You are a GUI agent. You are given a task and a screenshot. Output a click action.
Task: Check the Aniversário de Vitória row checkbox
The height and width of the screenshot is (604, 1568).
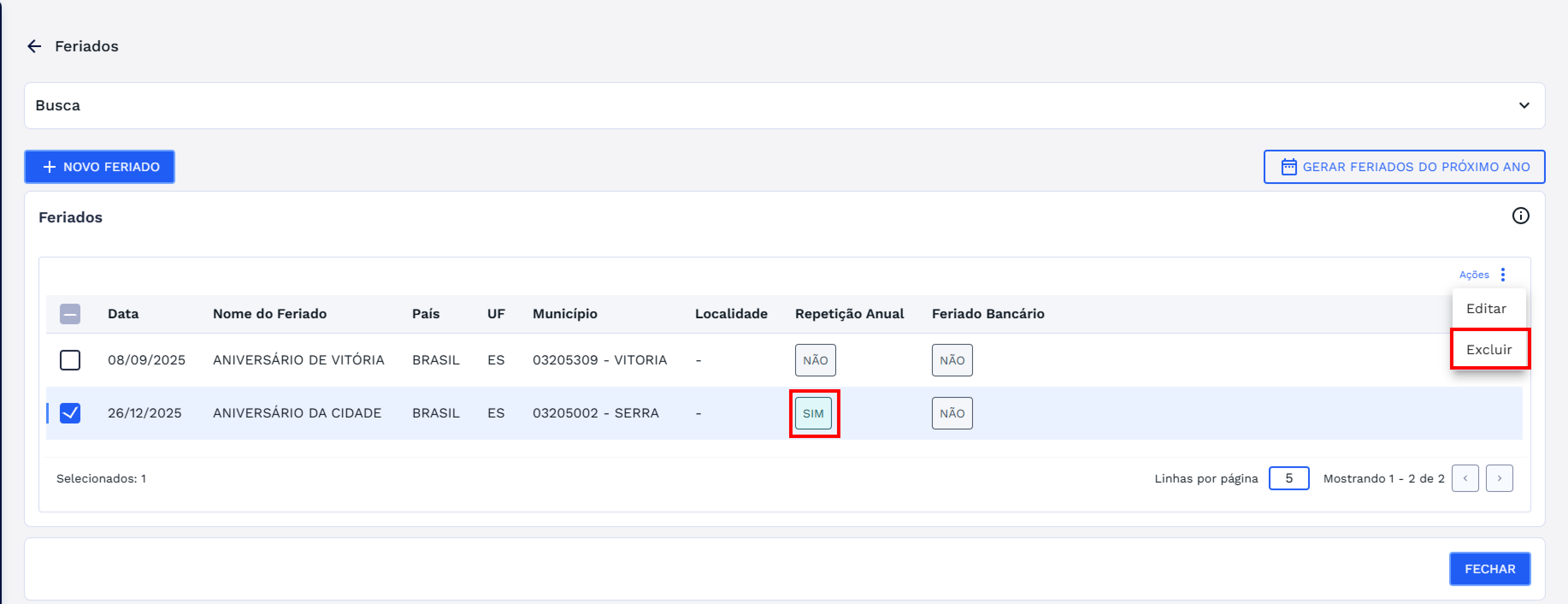(70, 361)
